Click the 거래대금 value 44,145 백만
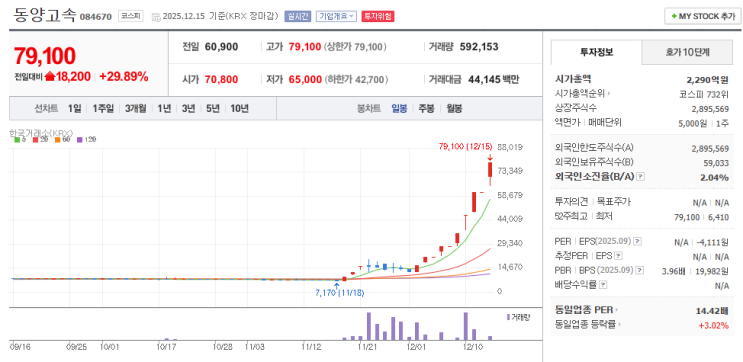The image size is (743, 362). (x=493, y=79)
